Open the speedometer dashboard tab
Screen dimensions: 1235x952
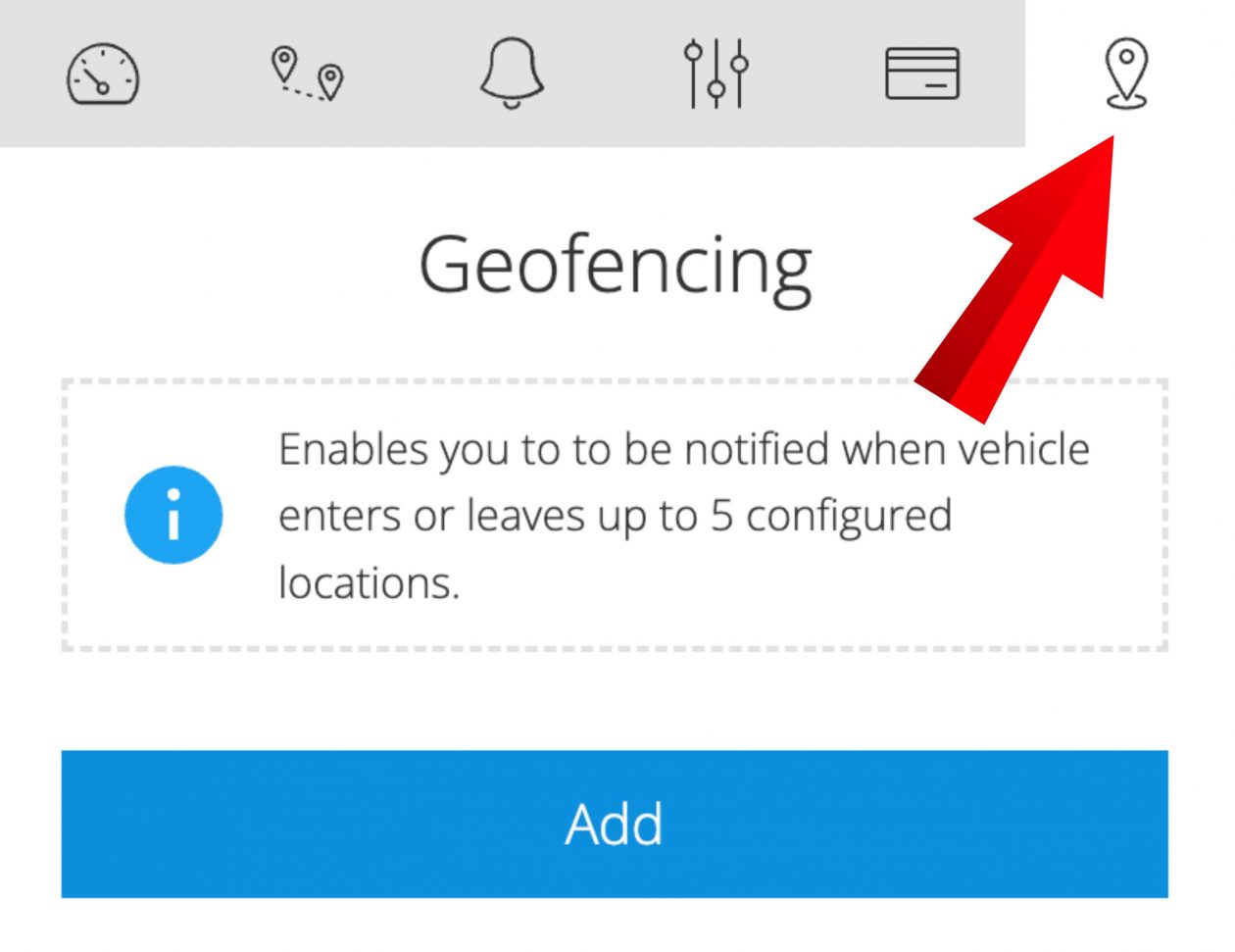103,75
